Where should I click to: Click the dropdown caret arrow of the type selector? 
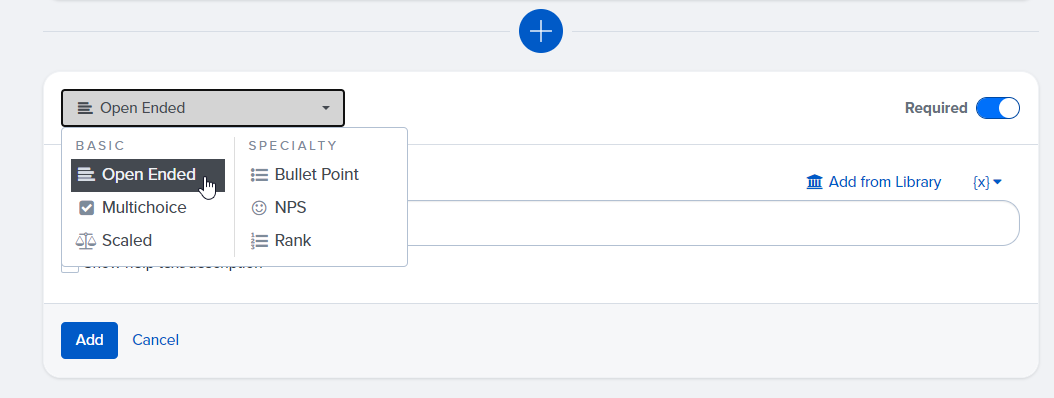[325, 108]
